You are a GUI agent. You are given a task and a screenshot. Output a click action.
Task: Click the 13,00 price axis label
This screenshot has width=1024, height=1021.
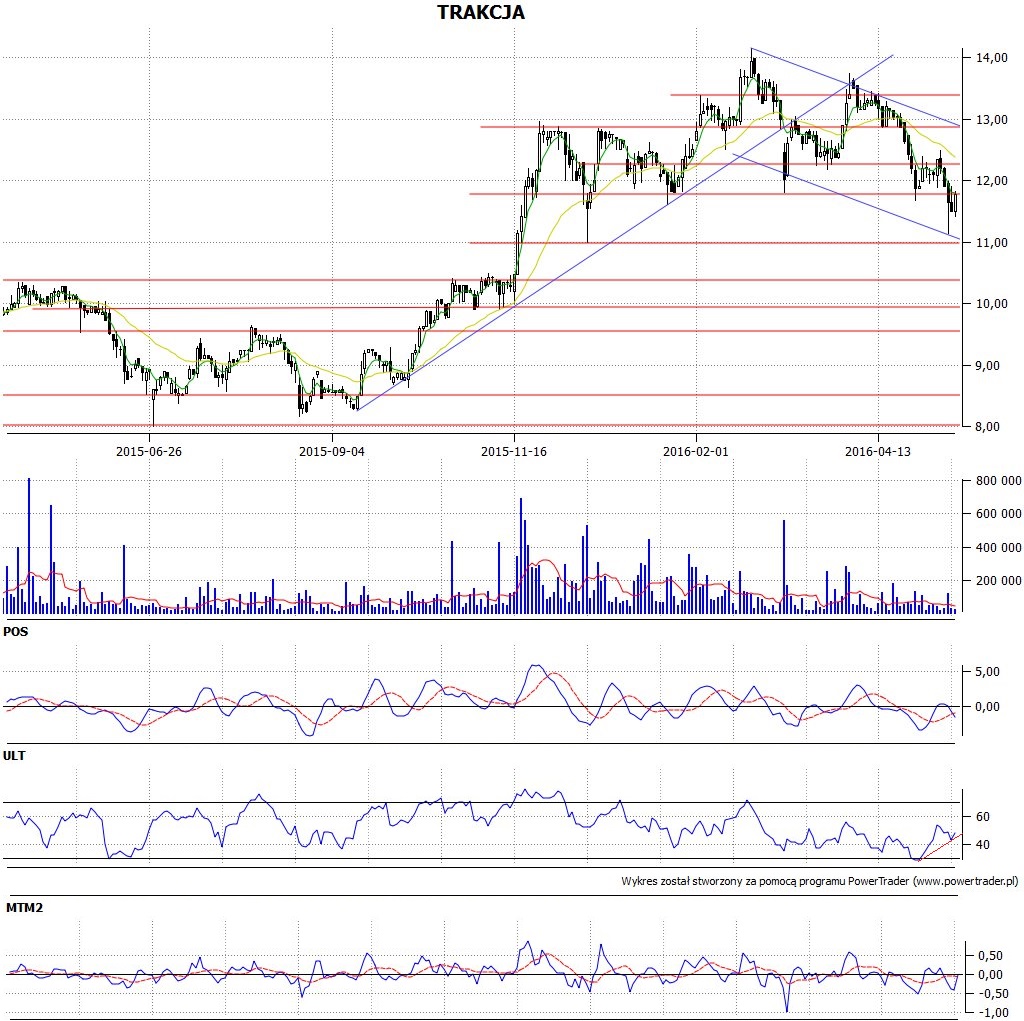point(991,120)
